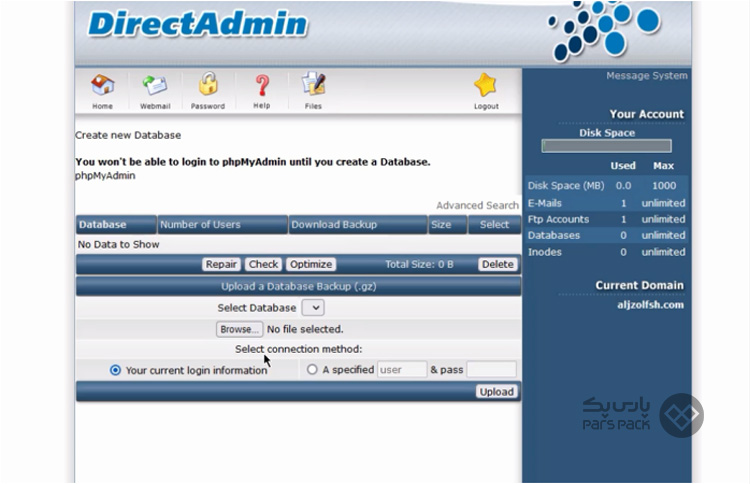Open the Home house icon
This screenshot has height=484, width=750.
point(102,86)
